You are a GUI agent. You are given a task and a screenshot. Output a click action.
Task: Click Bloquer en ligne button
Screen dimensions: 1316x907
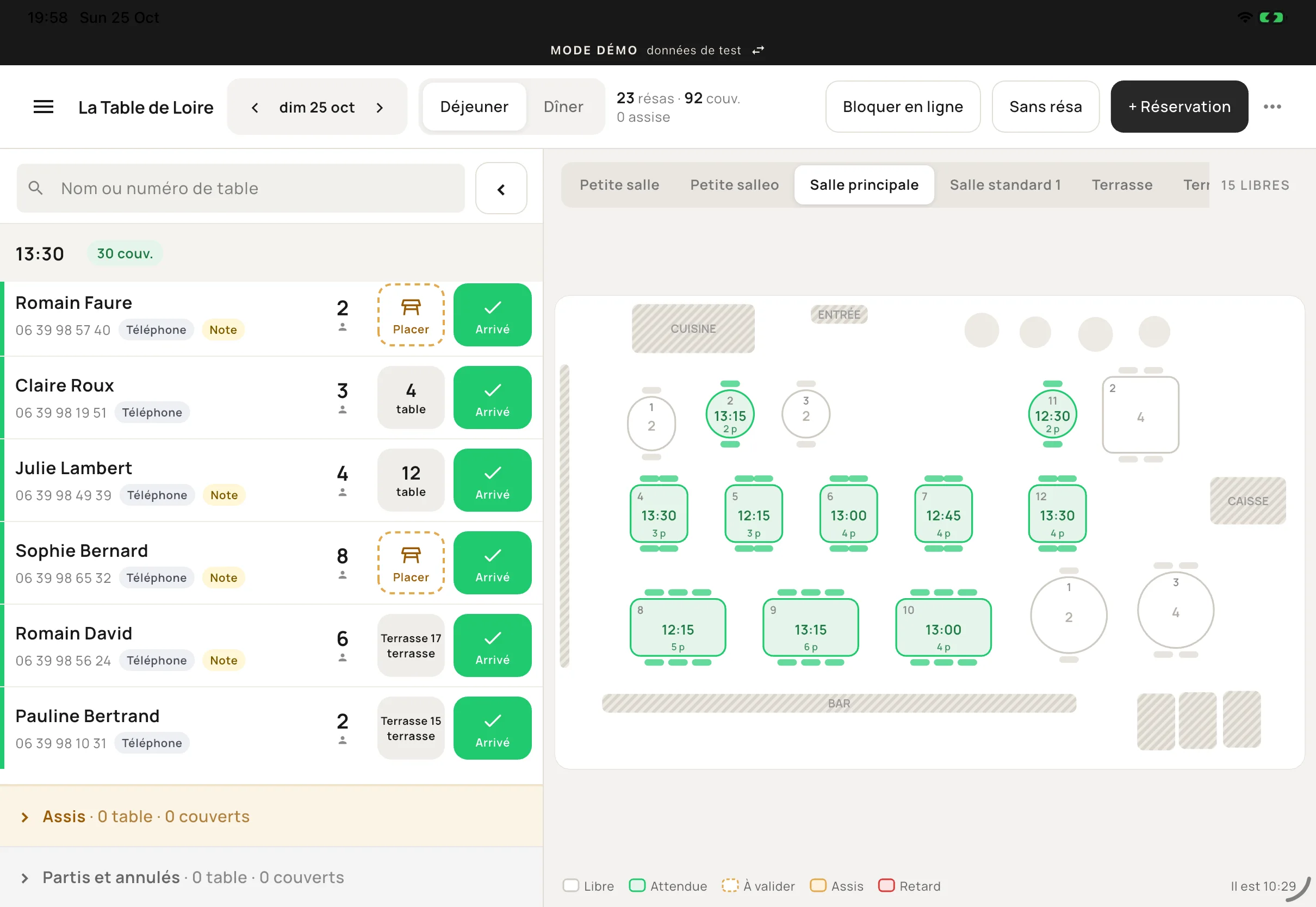tap(903, 107)
